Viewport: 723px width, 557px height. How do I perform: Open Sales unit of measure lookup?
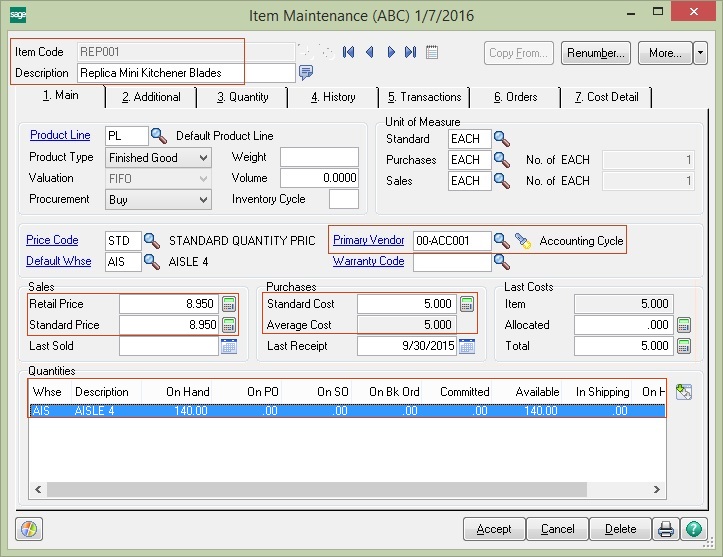click(502, 181)
